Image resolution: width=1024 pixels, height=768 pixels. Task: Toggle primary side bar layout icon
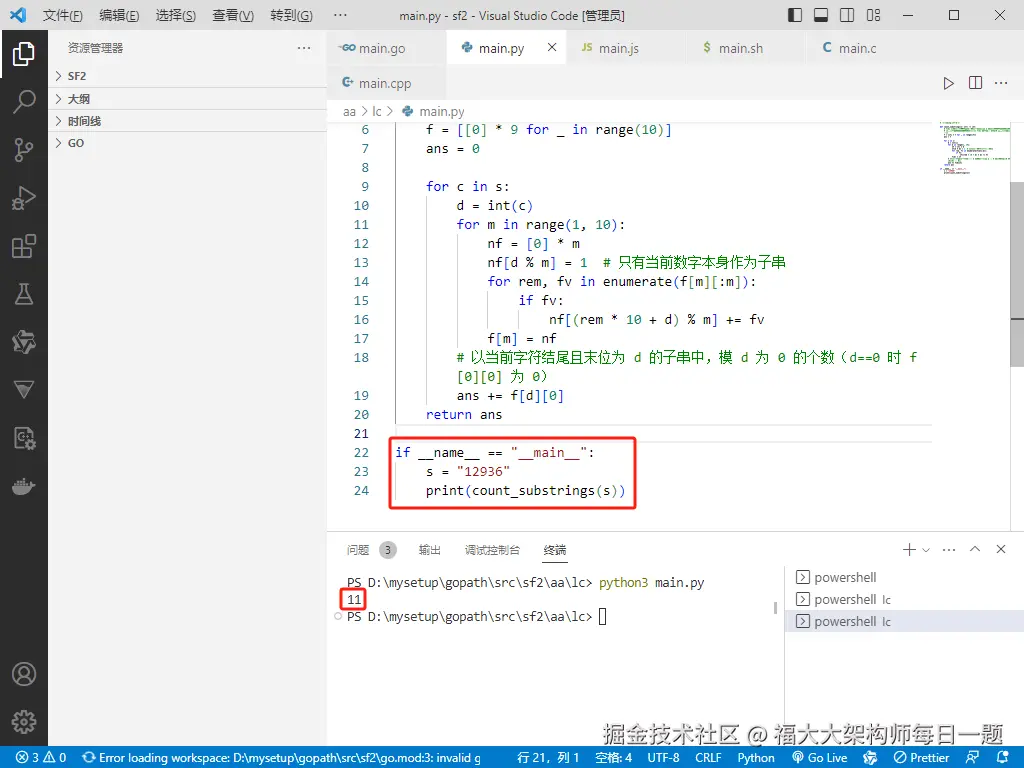(795, 15)
